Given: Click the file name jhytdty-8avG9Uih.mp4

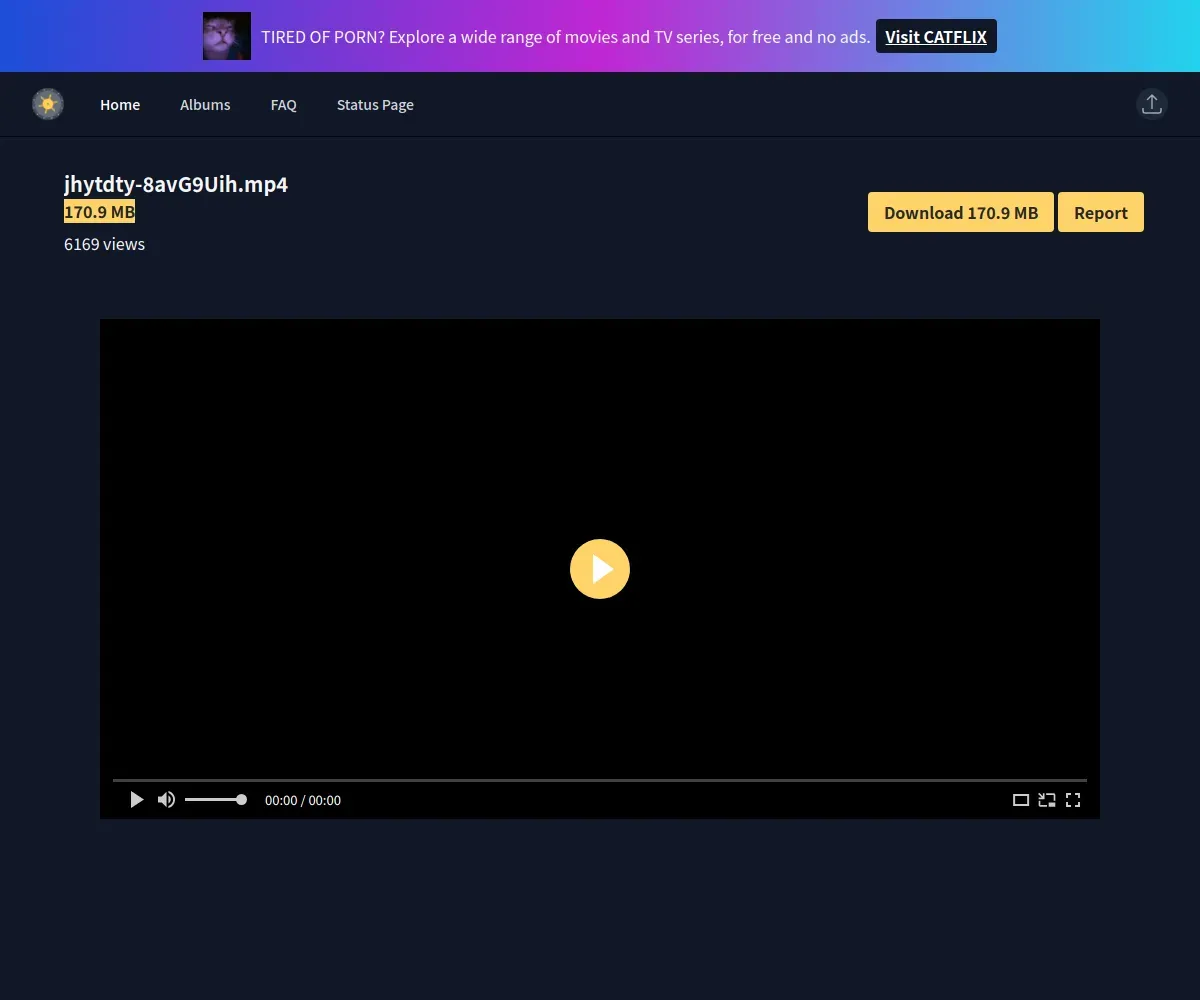Looking at the screenshot, I should pos(176,184).
